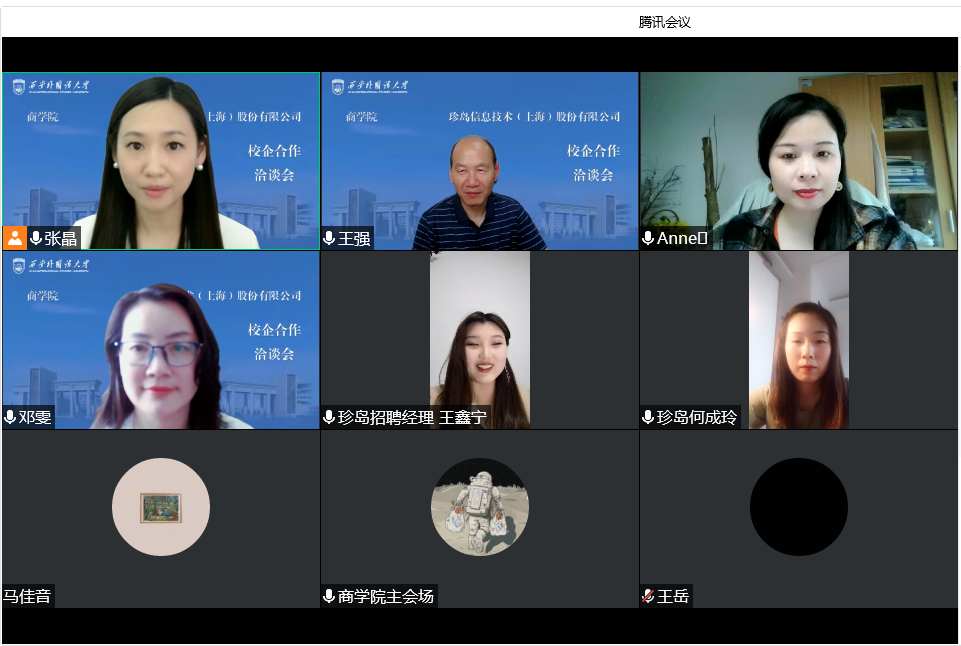Select 马佳音's round picture avatar

coord(161,507)
